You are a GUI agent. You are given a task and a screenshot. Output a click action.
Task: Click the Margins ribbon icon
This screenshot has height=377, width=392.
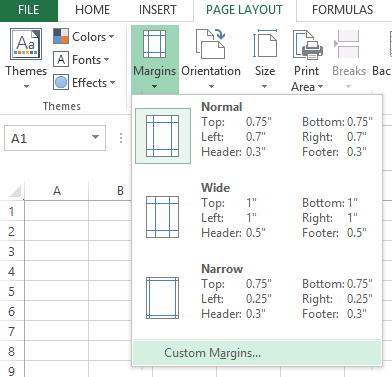coord(154,44)
